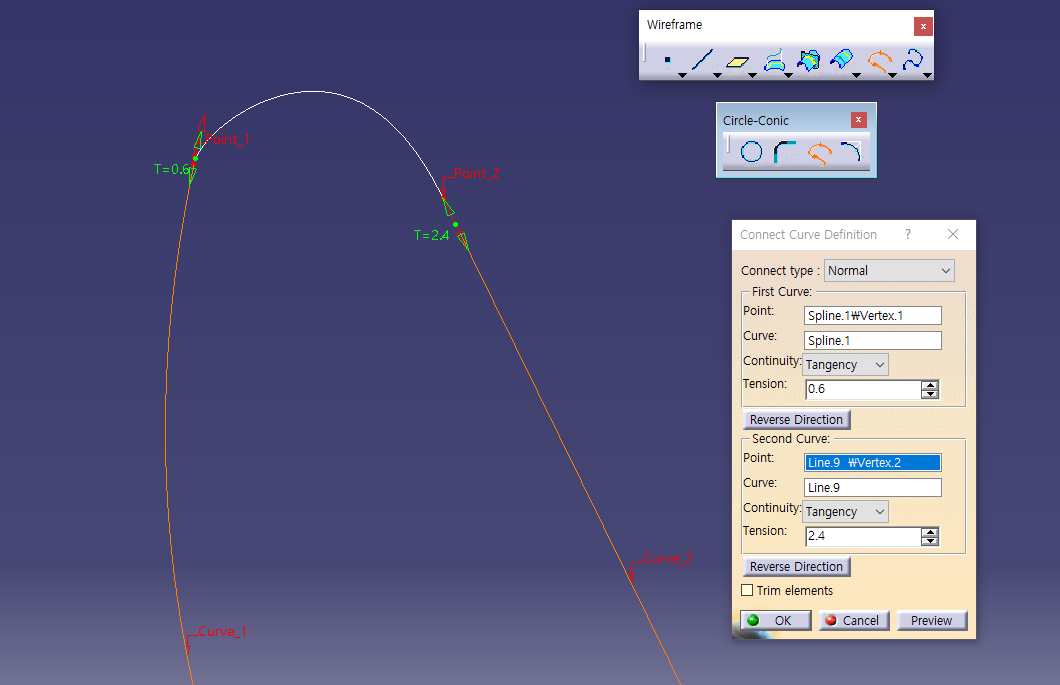Image resolution: width=1060 pixels, height=685 pixels.
Task: Open the Connect Curve sub-menu arrow in Wireframe
Action: [x=892, y=76]
